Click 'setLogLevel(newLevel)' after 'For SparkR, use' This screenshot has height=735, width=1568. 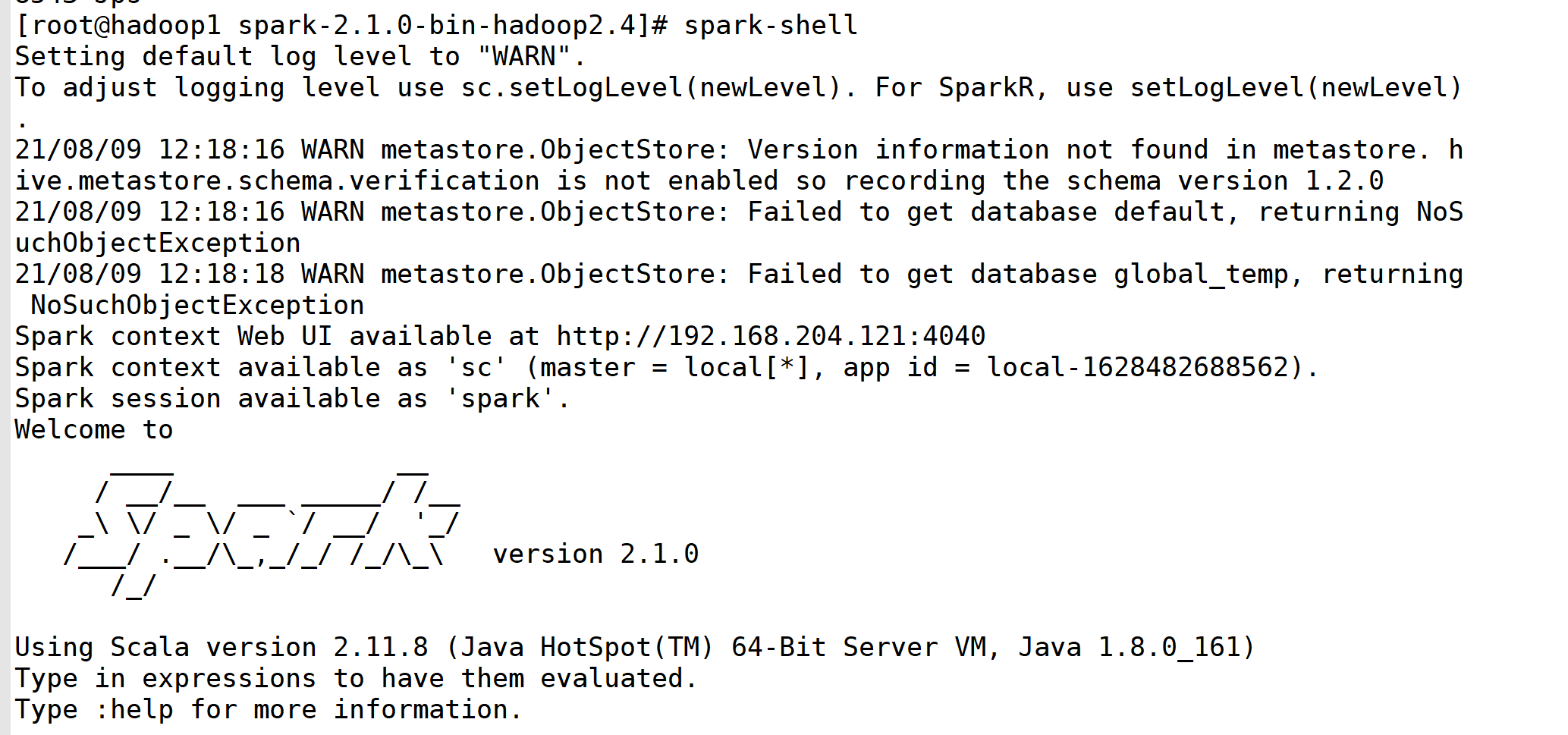tap(1296, 88)
